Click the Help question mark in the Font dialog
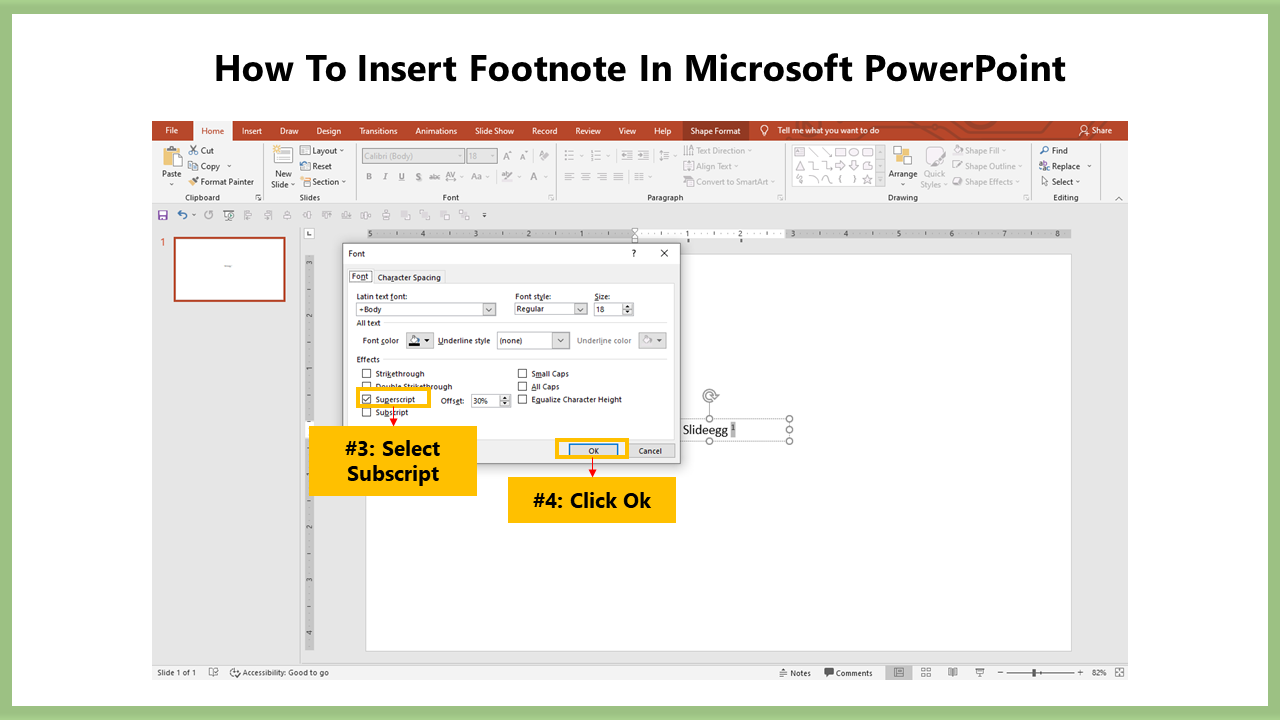The height and width of the screenshot is (720, 1280). point(633,254)
